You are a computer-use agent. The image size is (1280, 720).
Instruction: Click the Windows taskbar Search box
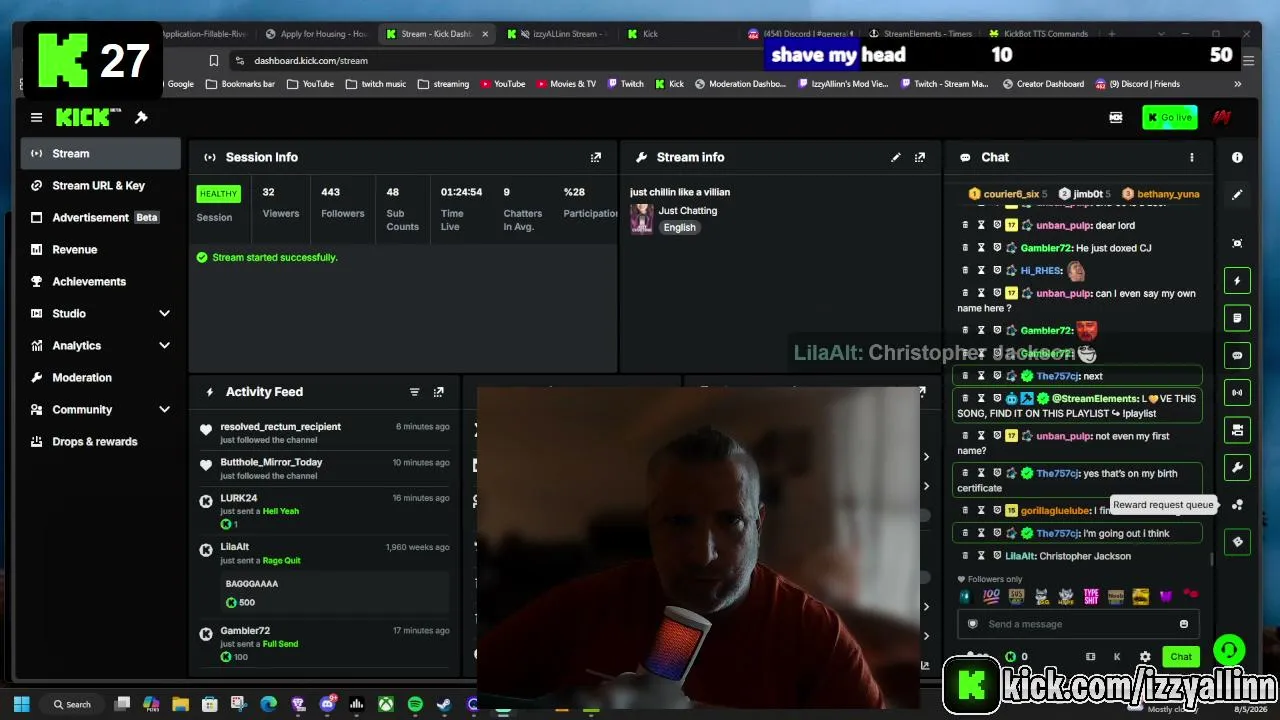coord(72,705)
